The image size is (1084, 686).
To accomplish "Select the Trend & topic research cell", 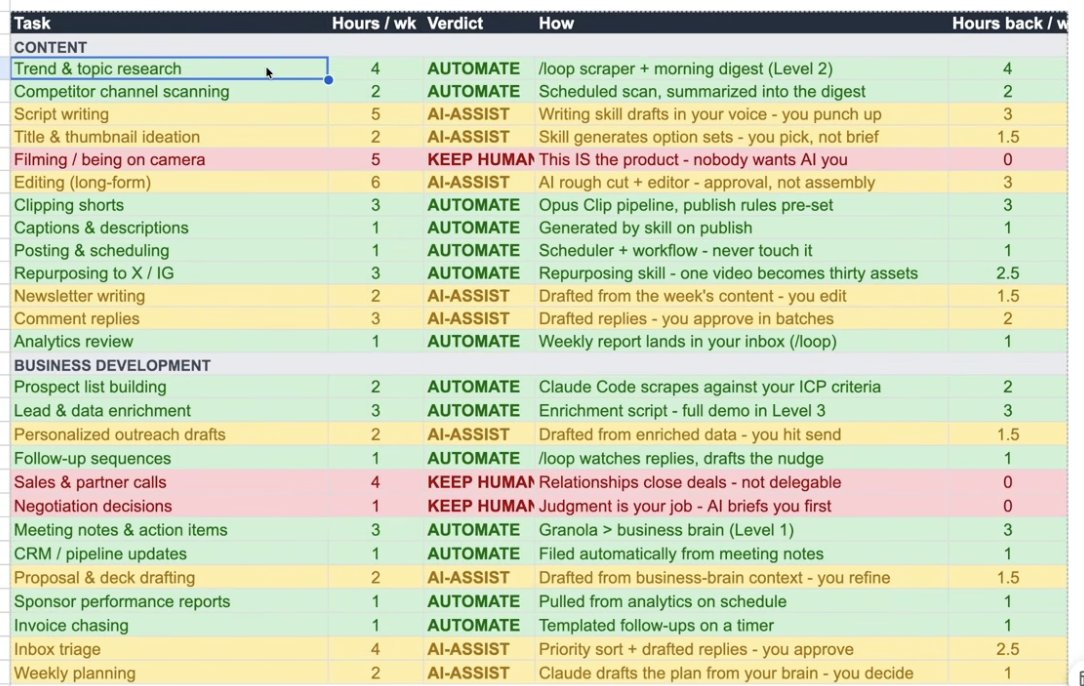I will tap(169, 68).
